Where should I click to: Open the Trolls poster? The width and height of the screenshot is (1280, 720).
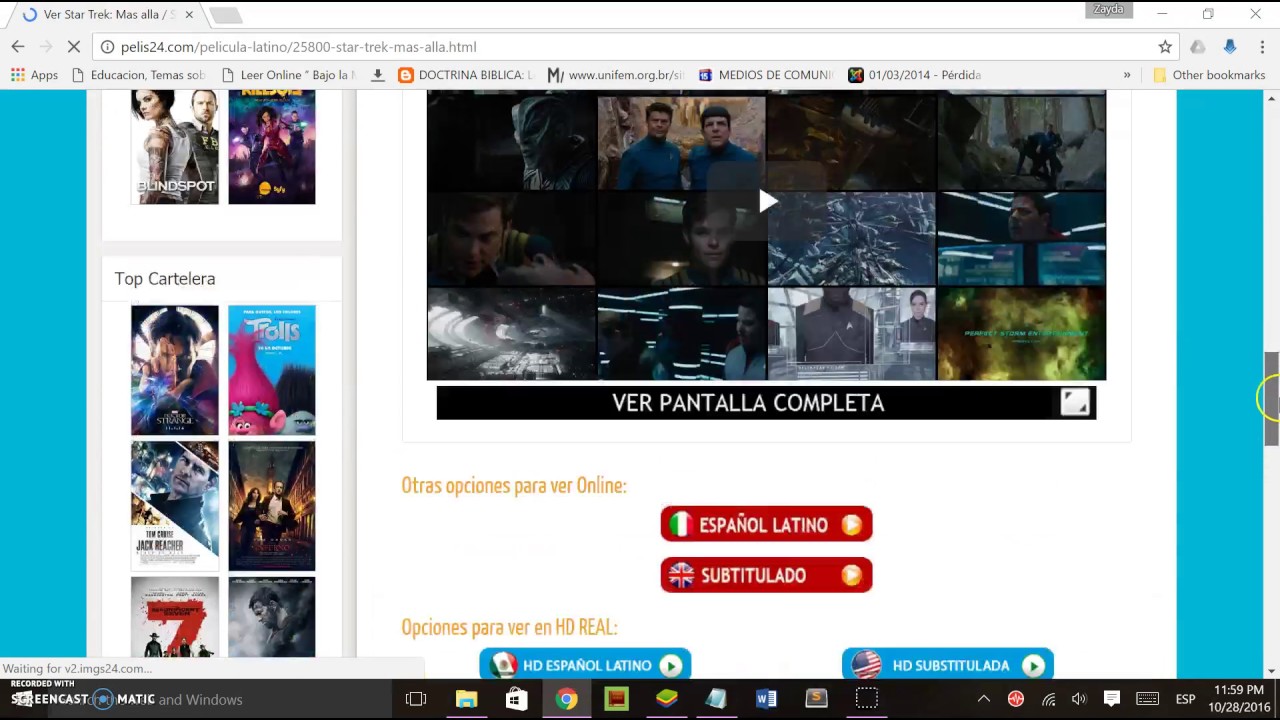[272, 370]
